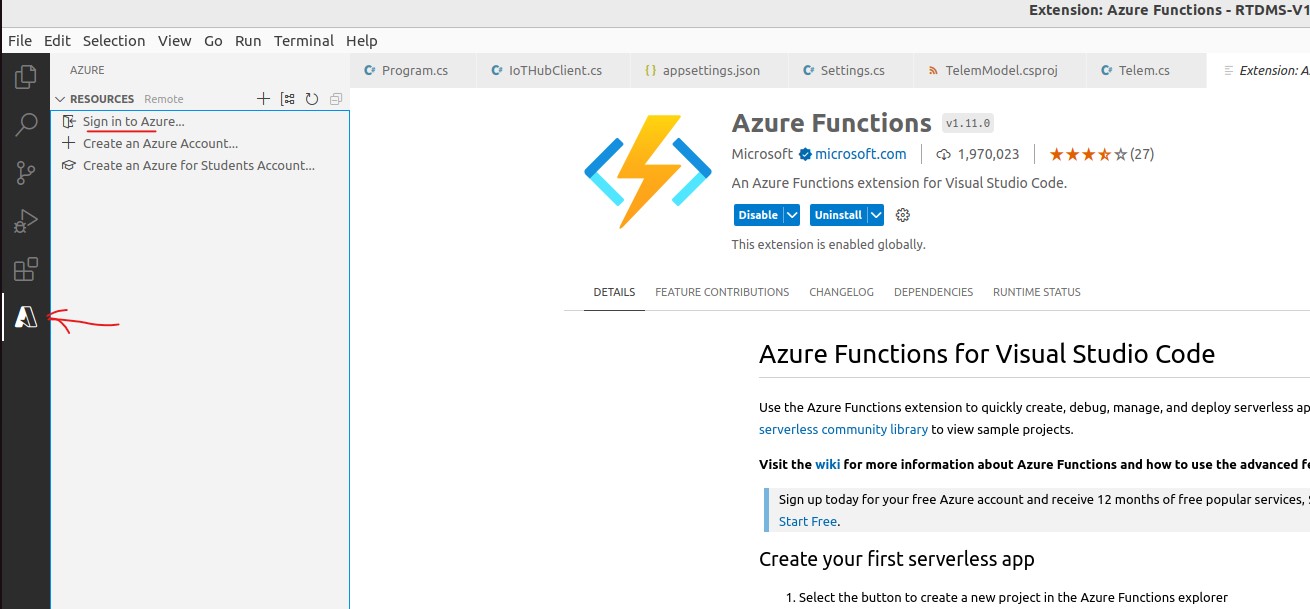Open the Go menu
The width and height of the screenshot is (1310, 609).
pyautogui.click(x=213, y=41)
